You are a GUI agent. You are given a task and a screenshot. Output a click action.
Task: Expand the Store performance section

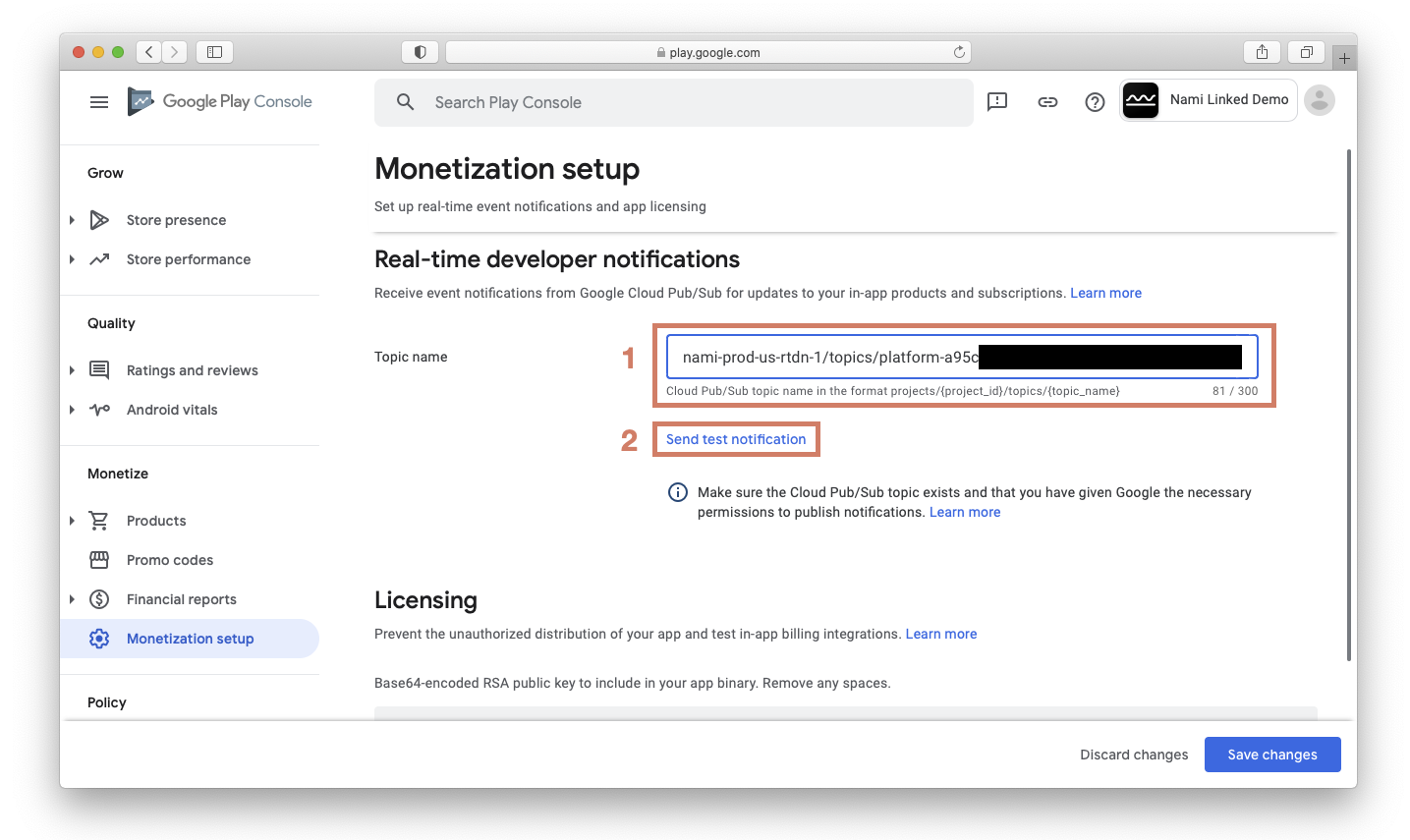(72, 259)
